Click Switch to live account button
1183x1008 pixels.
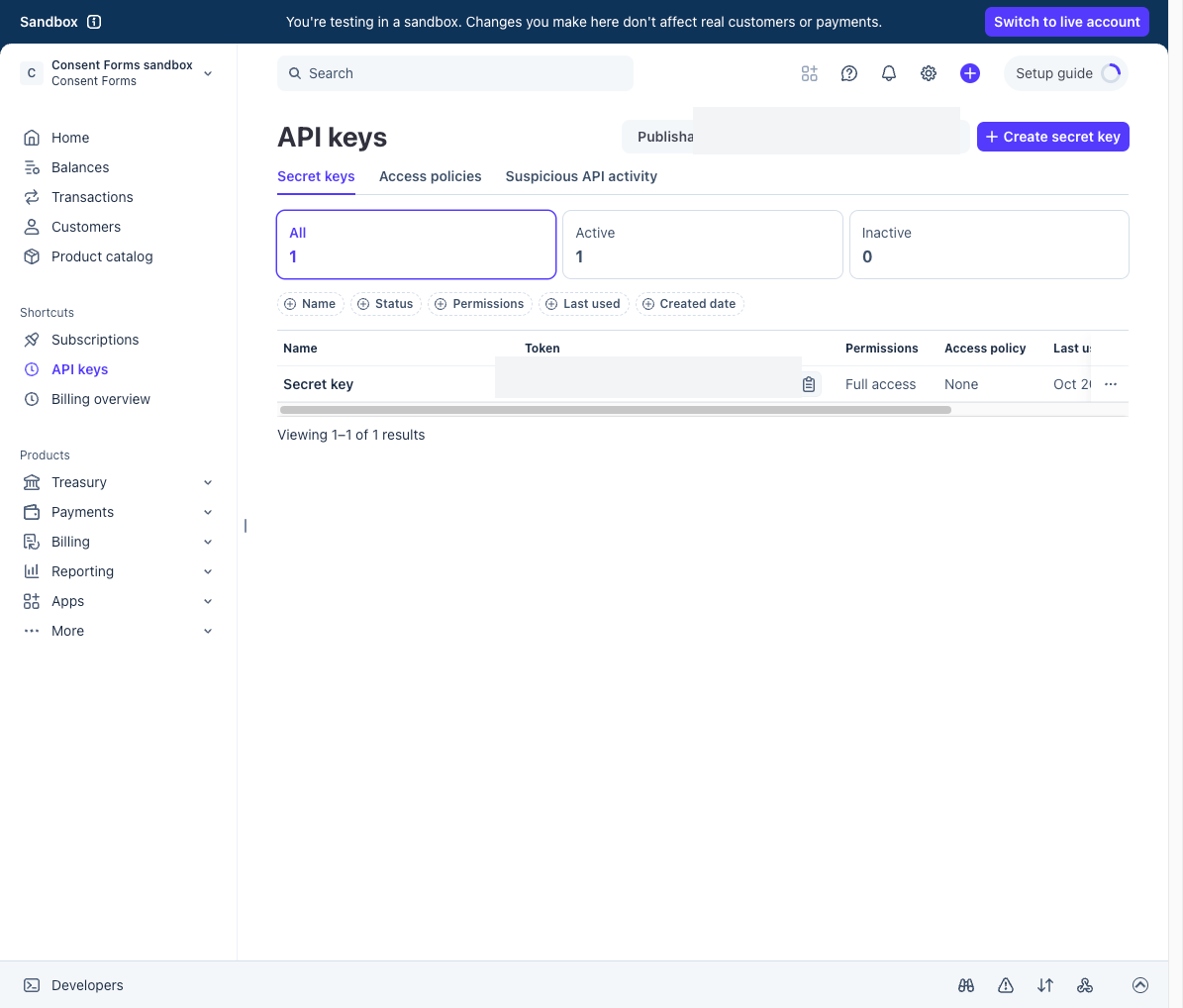pos(1067,22)
